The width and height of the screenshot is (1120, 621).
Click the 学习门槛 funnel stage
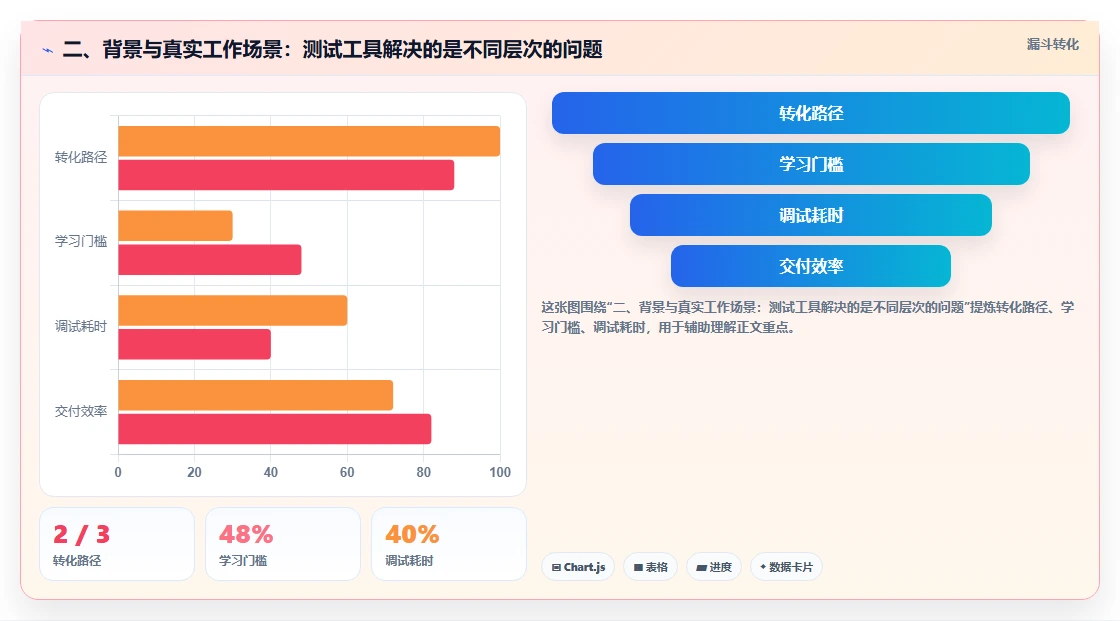(x=811, y=164)
